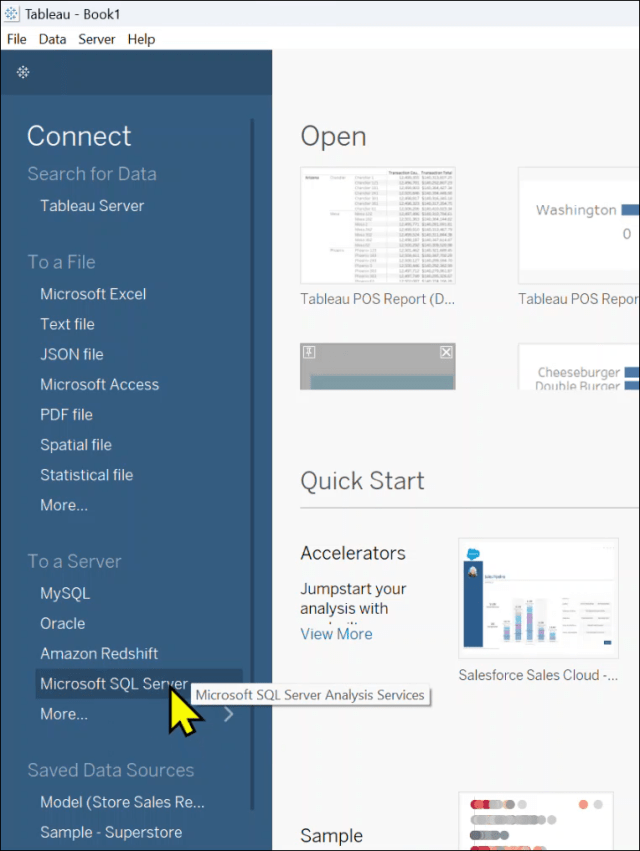Open the sample workbook thumbnail with colored dots
Image resolution: width=640 pixels, height=851 pixels.
[x=536, y=821]
